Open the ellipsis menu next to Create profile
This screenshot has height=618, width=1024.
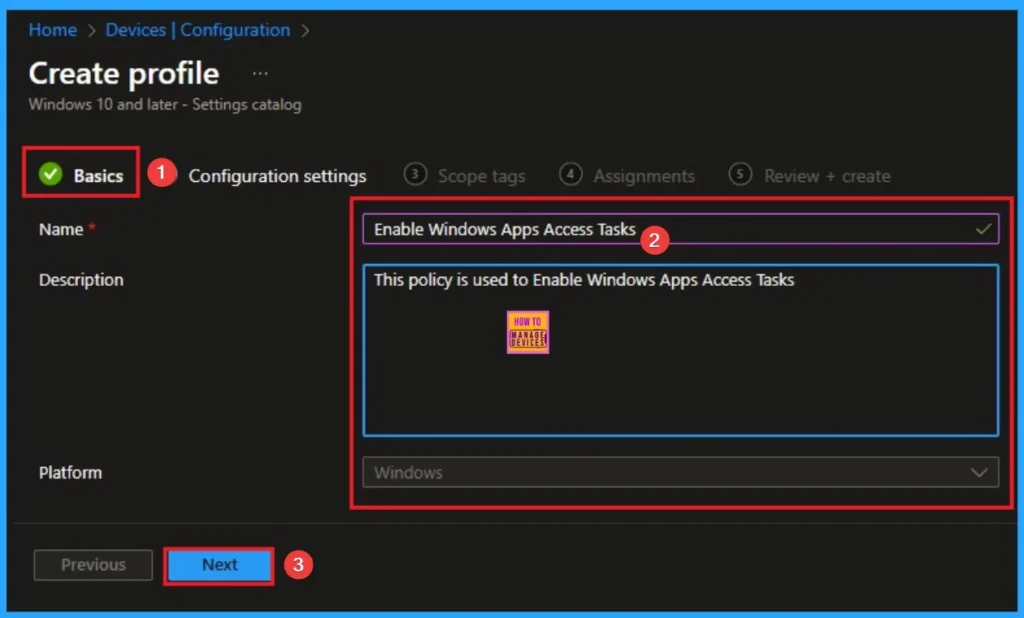tap(260, 74)
